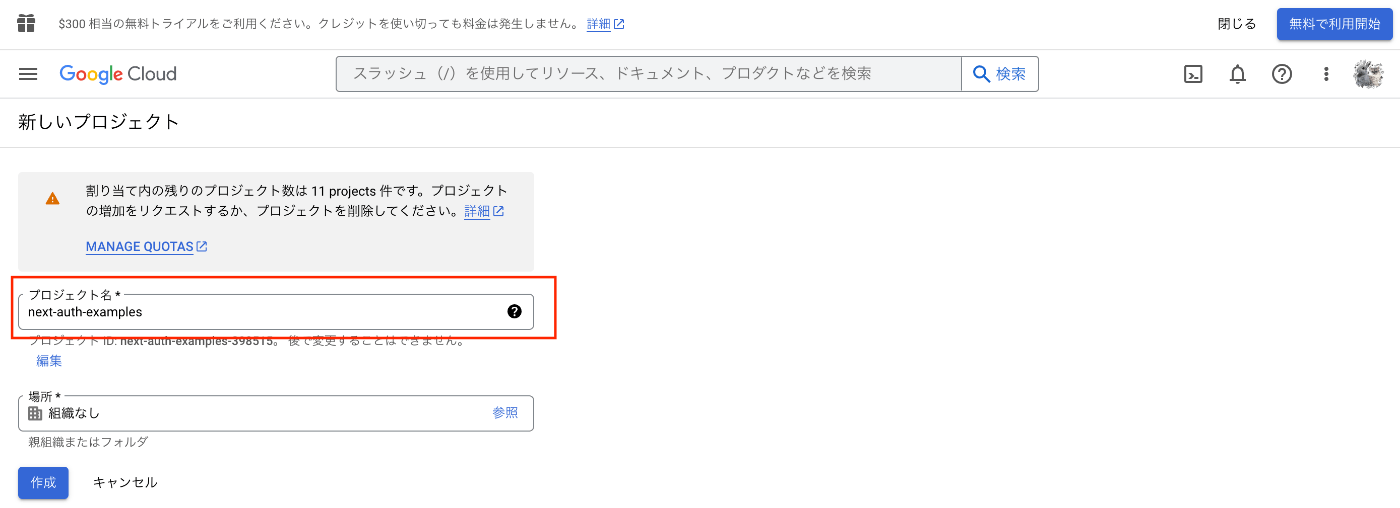Click the 場所 field showing 組織なし

(x=276, y=413)
